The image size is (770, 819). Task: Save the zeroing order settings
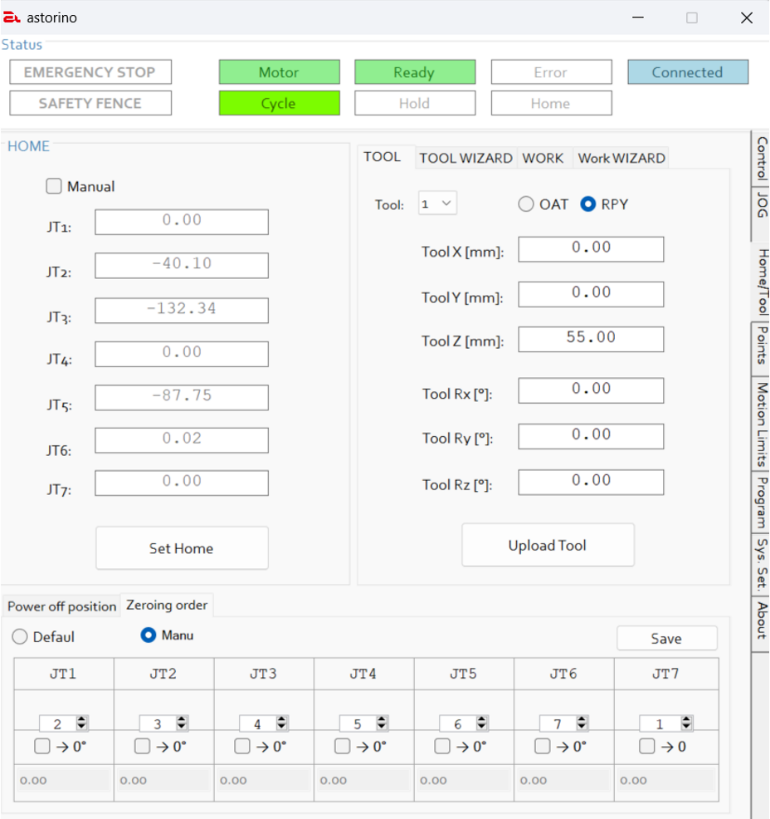(x=666, y=639)
